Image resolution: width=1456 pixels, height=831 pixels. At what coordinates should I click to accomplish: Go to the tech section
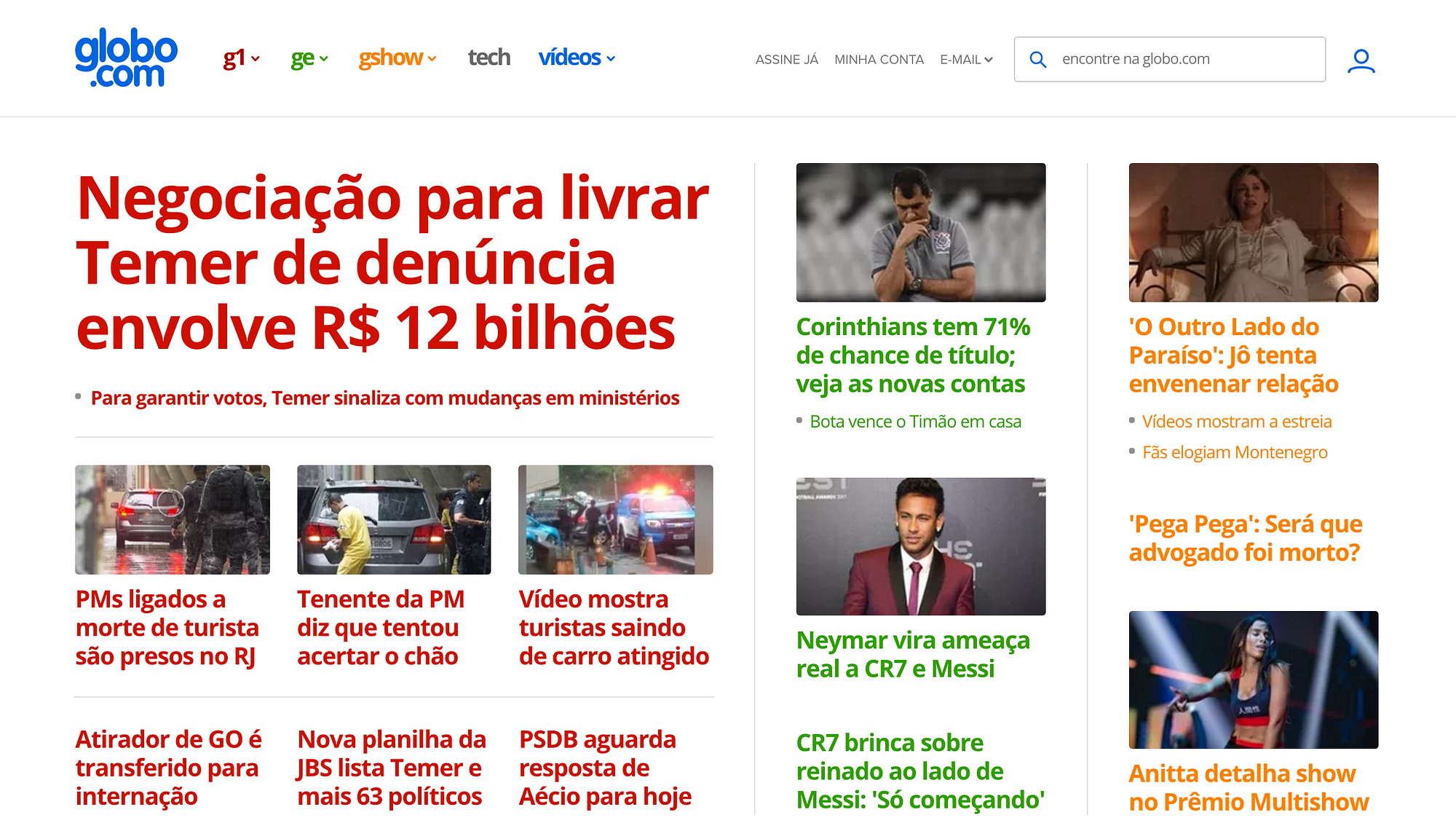tap(488, 58)
